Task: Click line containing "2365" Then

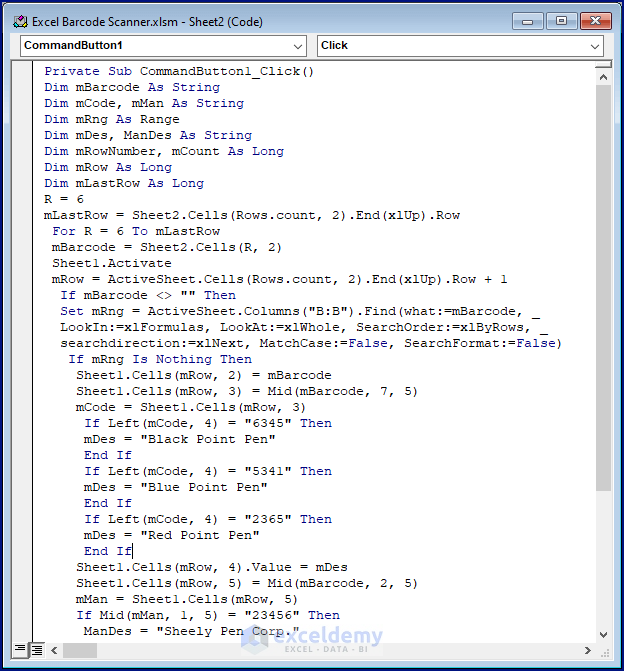Action: 208,520
